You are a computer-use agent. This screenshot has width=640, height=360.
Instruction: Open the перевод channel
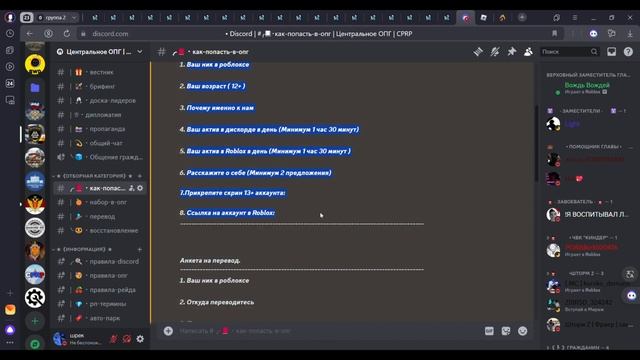[100, 216]
